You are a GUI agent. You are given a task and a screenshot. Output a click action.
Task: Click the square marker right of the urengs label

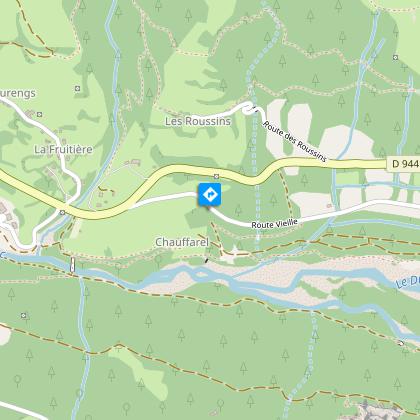pyautogui.click(x=77, y=88)
